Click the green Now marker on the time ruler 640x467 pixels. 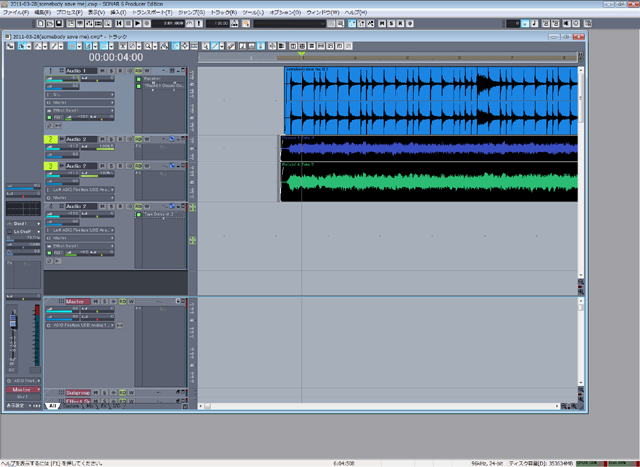coord(302,53)
